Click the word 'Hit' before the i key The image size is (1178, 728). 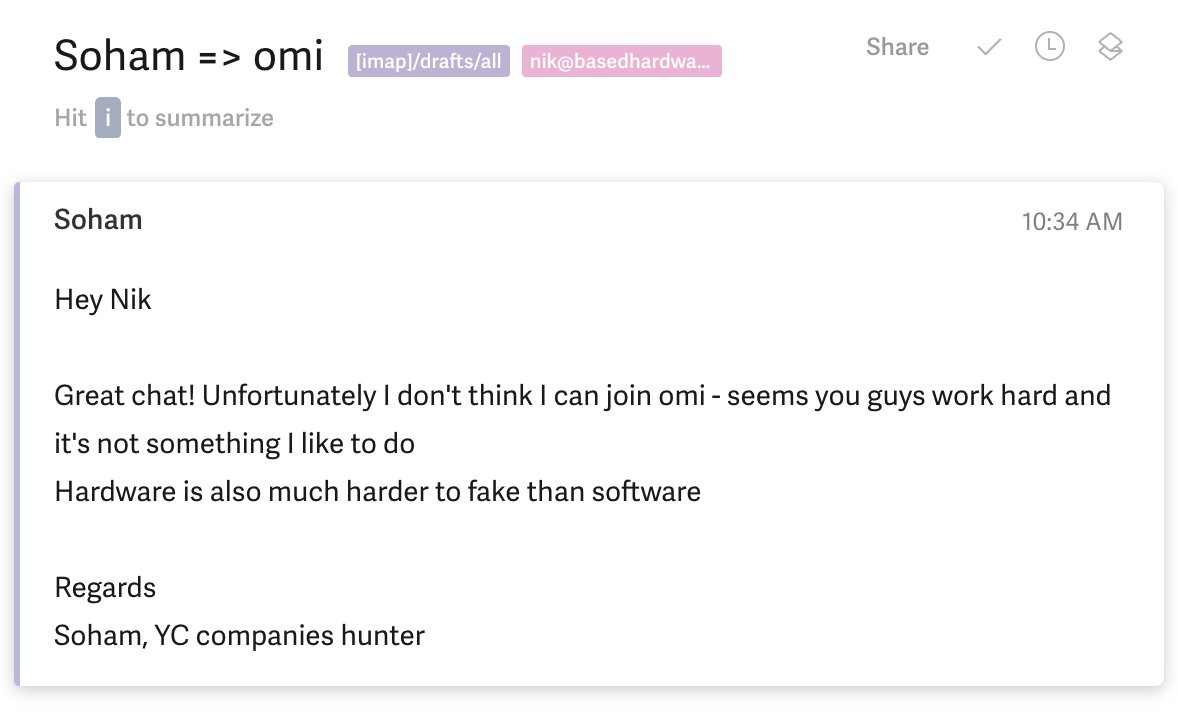point(71,118)
